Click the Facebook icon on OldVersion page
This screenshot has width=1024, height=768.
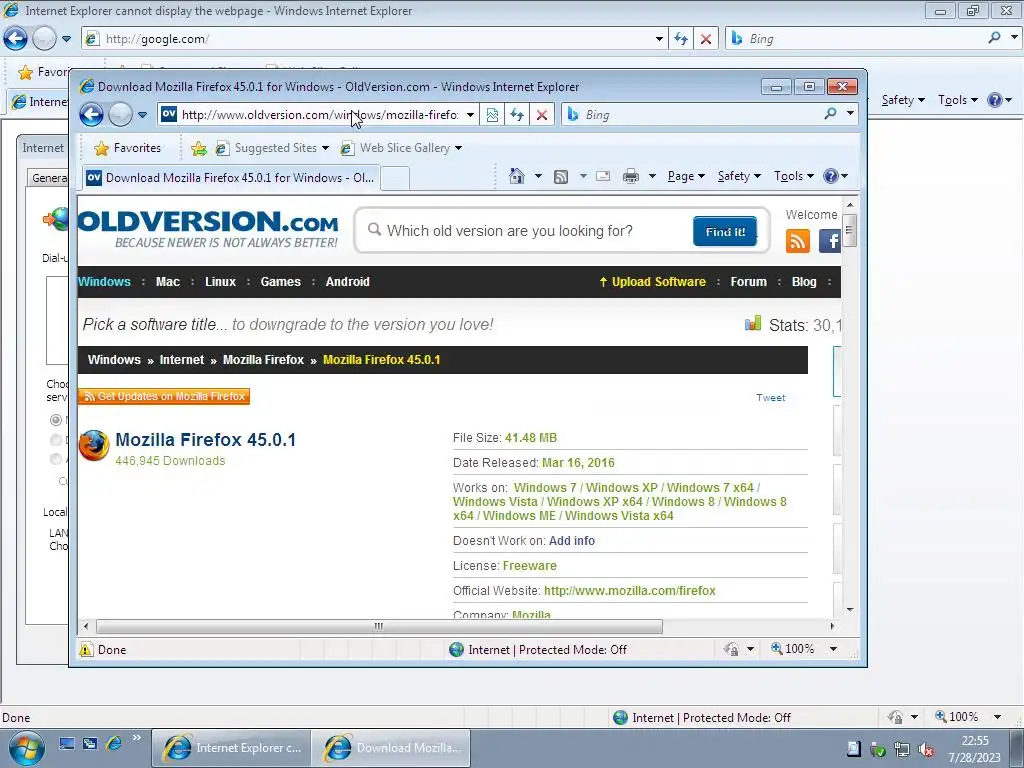[x=829, y=241]
